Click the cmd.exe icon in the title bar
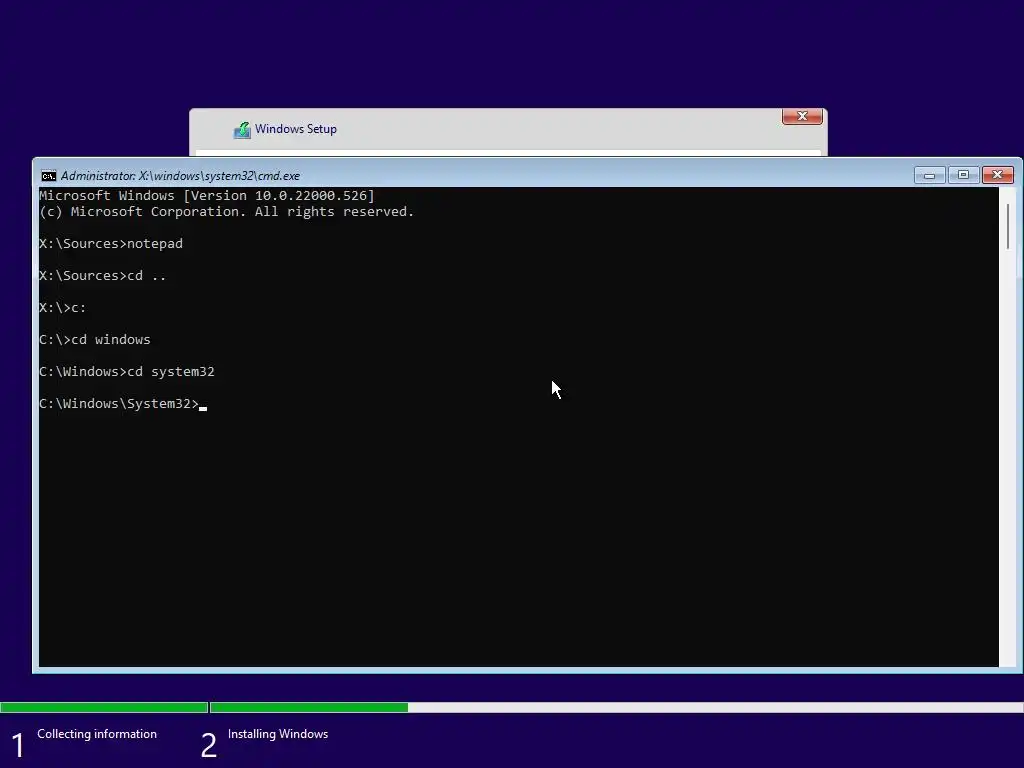Image resolution: width=1024 pixels, height=768 pixels. click(x=48, y=176)
